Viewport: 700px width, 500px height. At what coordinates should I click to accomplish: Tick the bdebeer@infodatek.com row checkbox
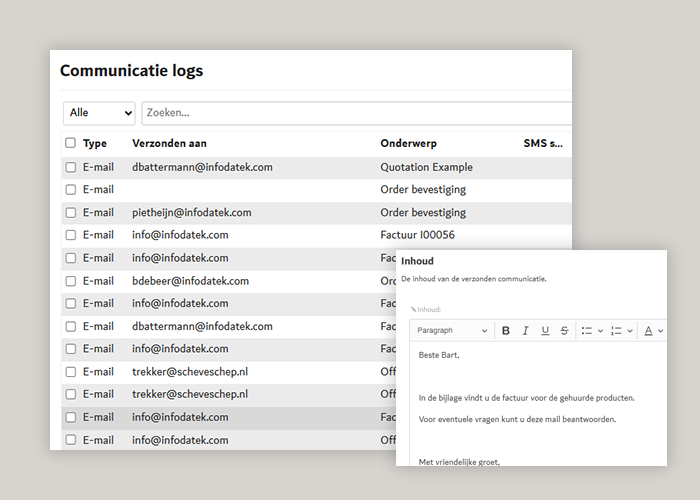[x=71, y=281]
